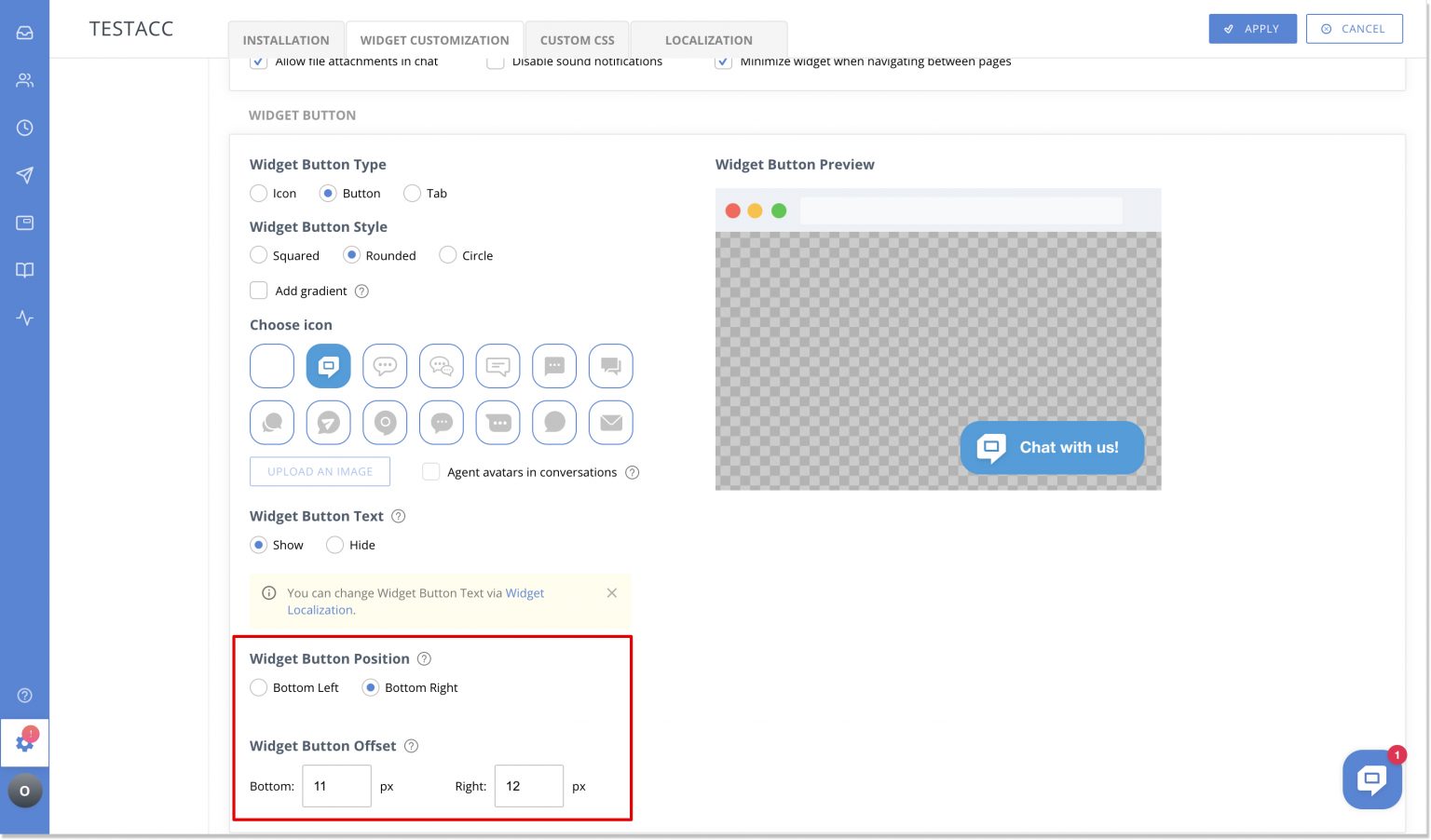
Task: Enable the Agent avatars in conversations checkbox
Action: point(431,471)
